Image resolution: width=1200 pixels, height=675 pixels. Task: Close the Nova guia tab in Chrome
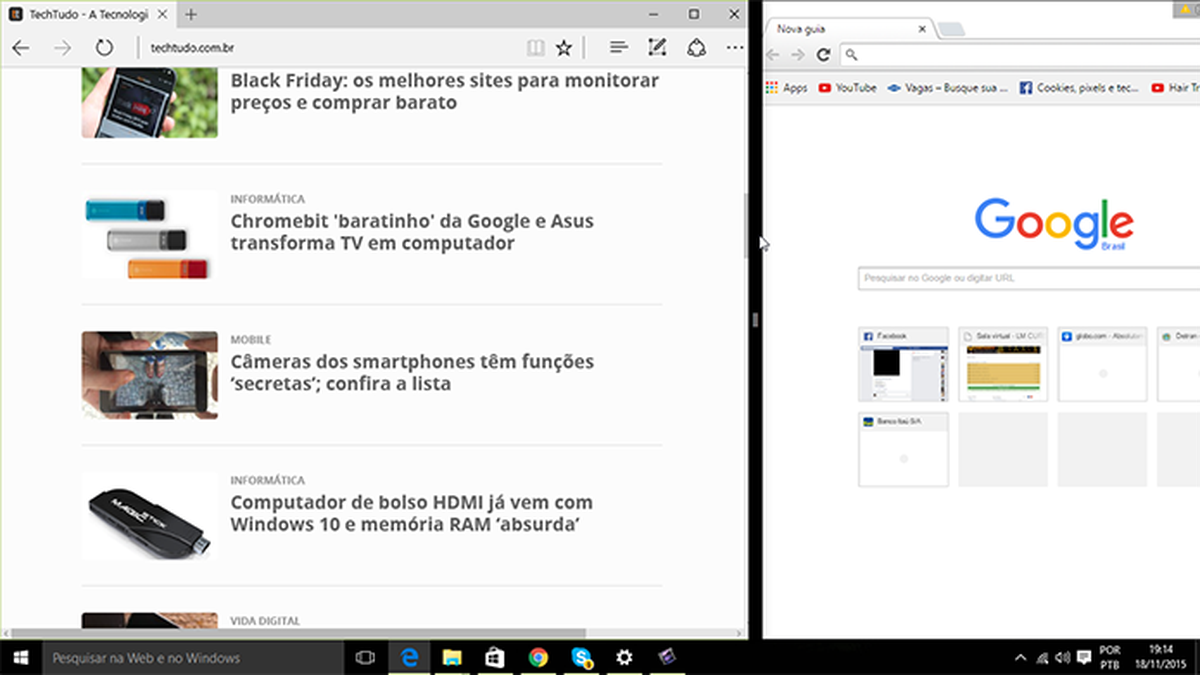click(x=921, y=30)
